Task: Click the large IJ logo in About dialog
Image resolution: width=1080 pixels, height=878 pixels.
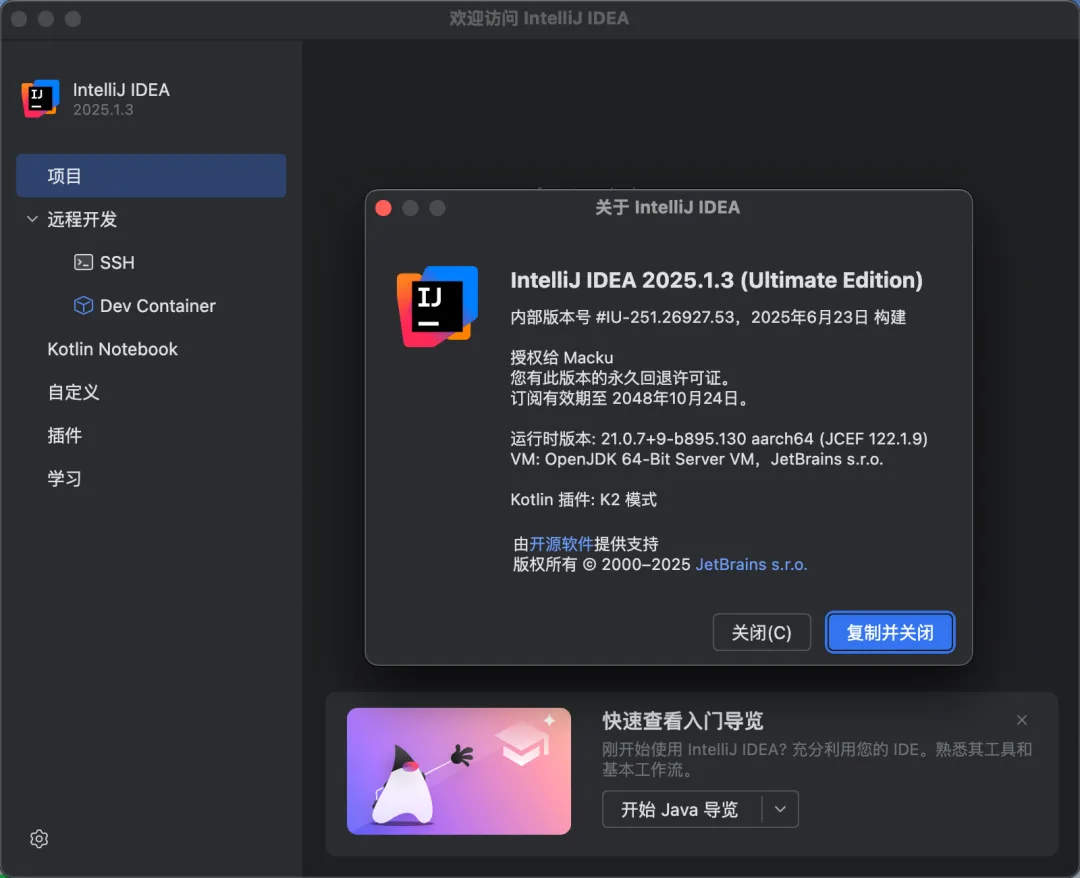Action: (x=437, y=306)
